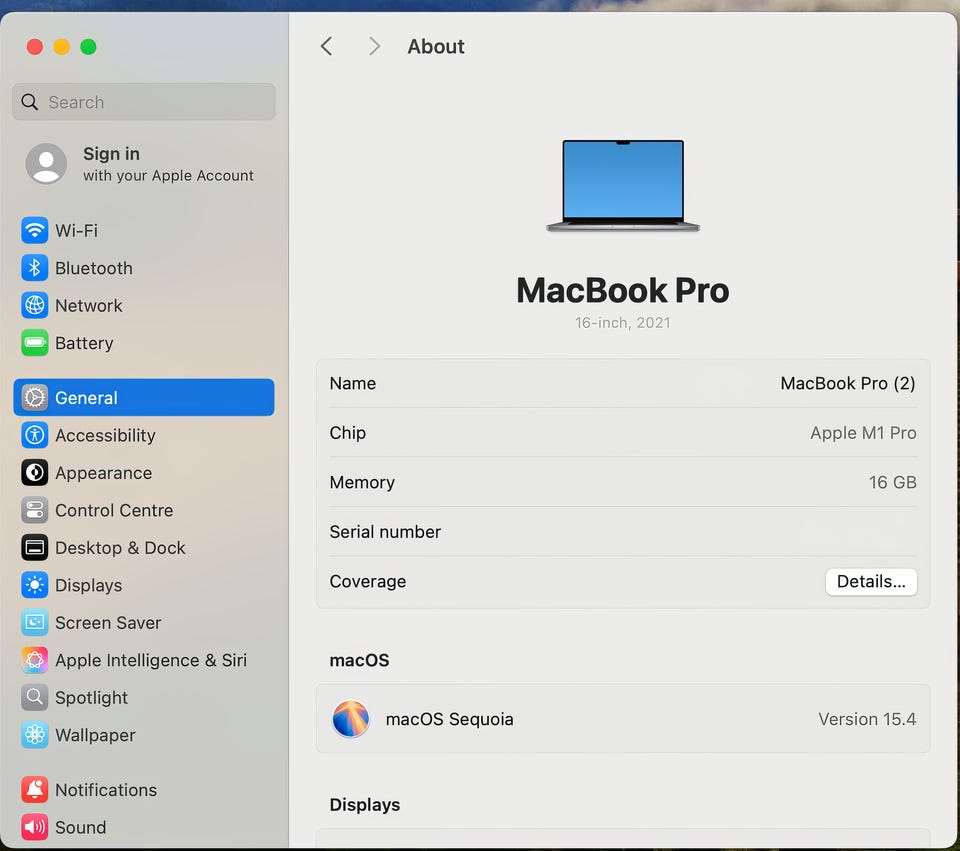Screen dimensions: 960x851
Task: Click the Apple M1 Pro chip value
Action: (x=863, y=433)
